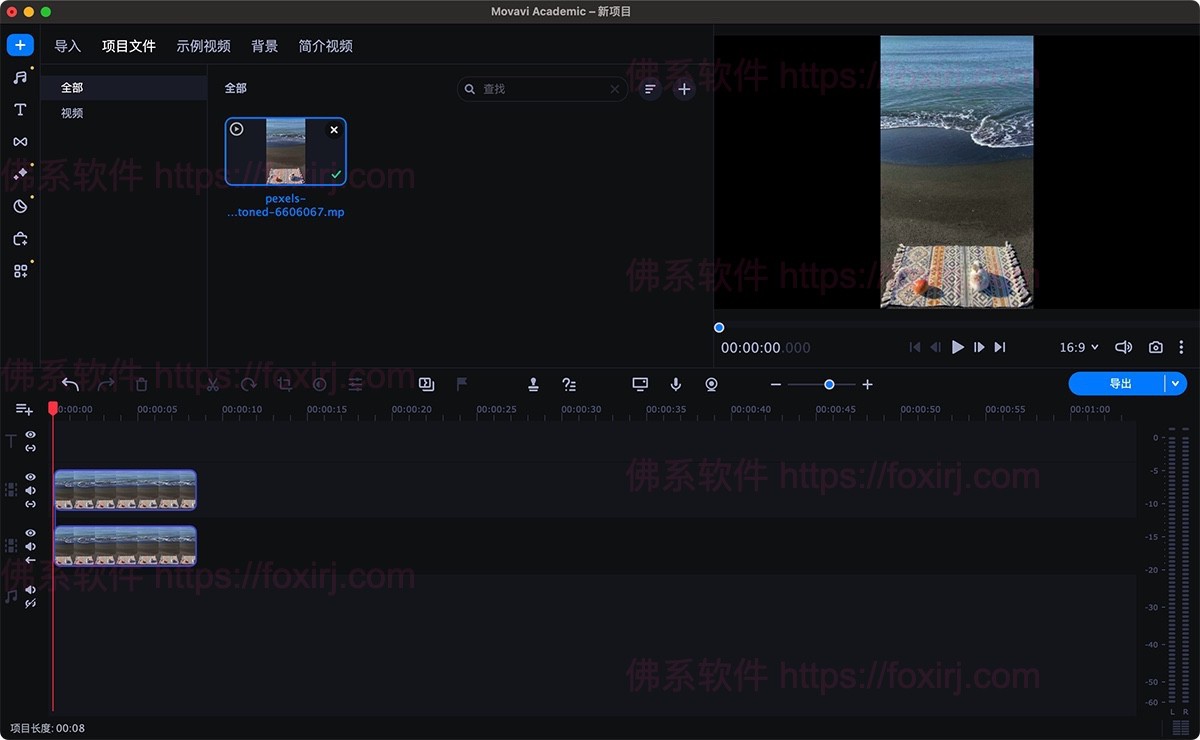1200x740 pixels.
Task: Open the Filters panel via the sparkle icon
Action: coord(19,173)
